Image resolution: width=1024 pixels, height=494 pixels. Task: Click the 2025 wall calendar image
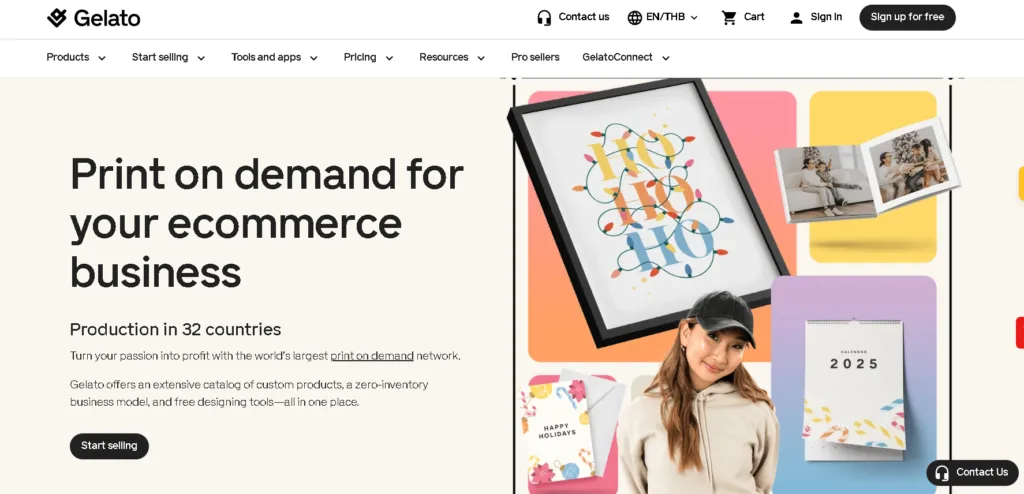[x=854, y=386]
